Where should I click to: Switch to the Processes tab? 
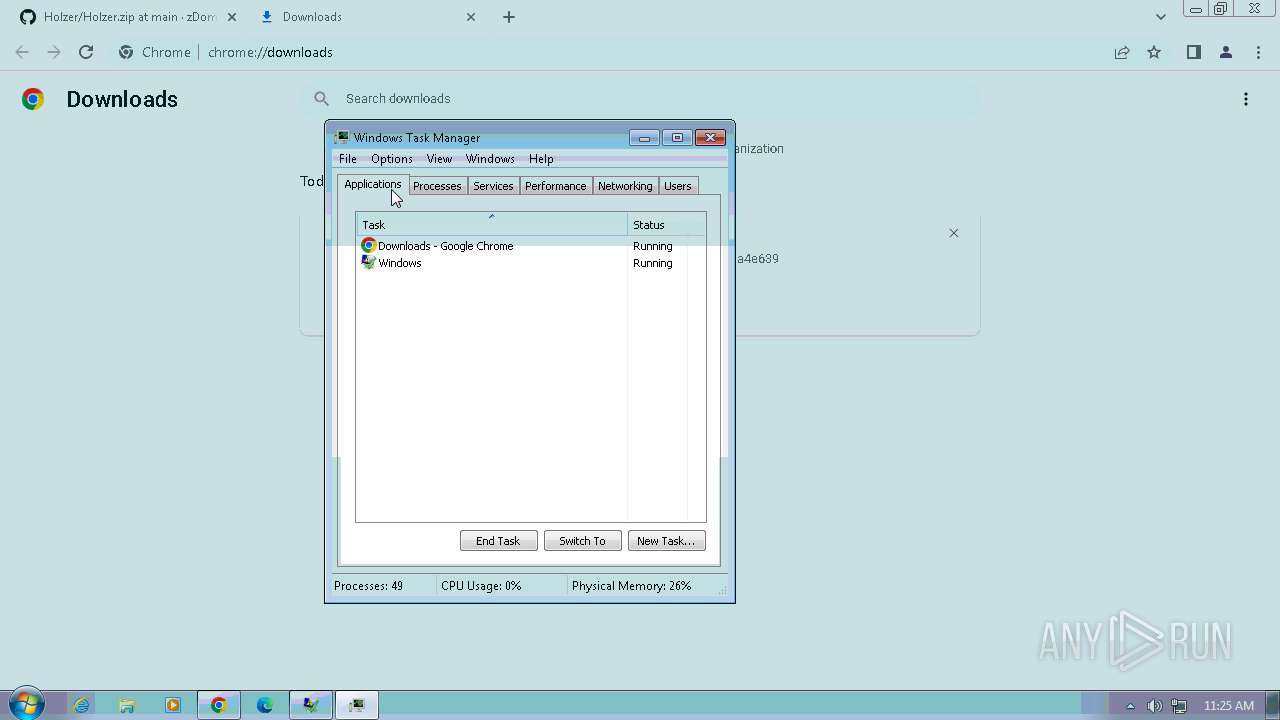point(437,186)
